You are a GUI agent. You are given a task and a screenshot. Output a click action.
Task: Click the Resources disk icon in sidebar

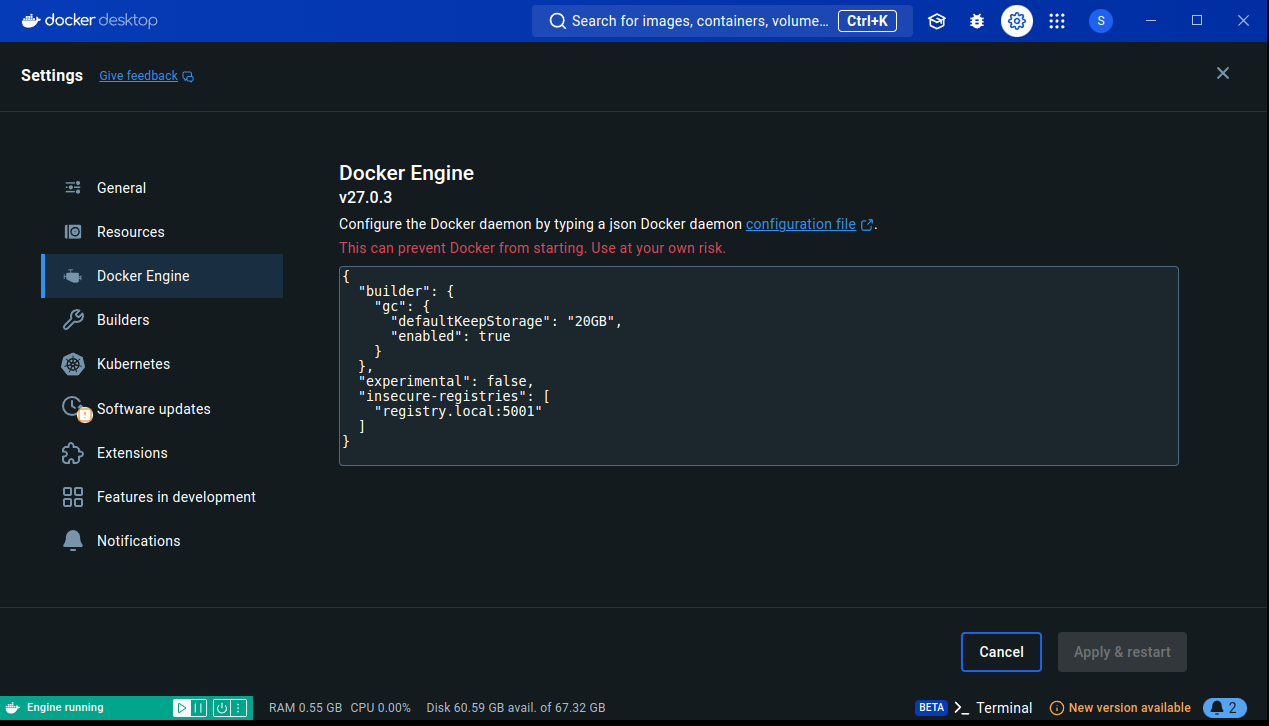point(73,232)
